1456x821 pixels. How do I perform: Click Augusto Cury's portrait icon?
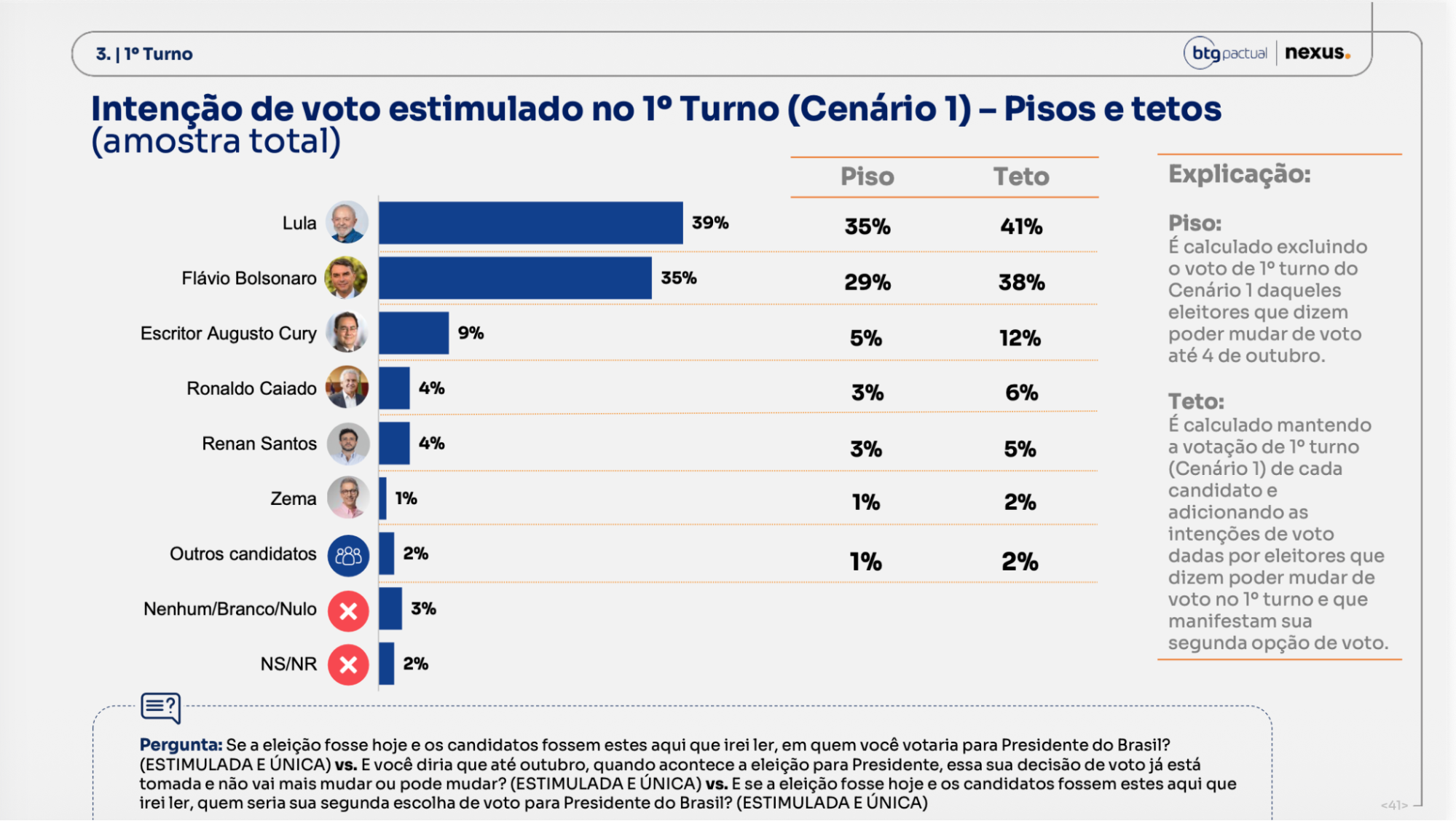[347, 332]
